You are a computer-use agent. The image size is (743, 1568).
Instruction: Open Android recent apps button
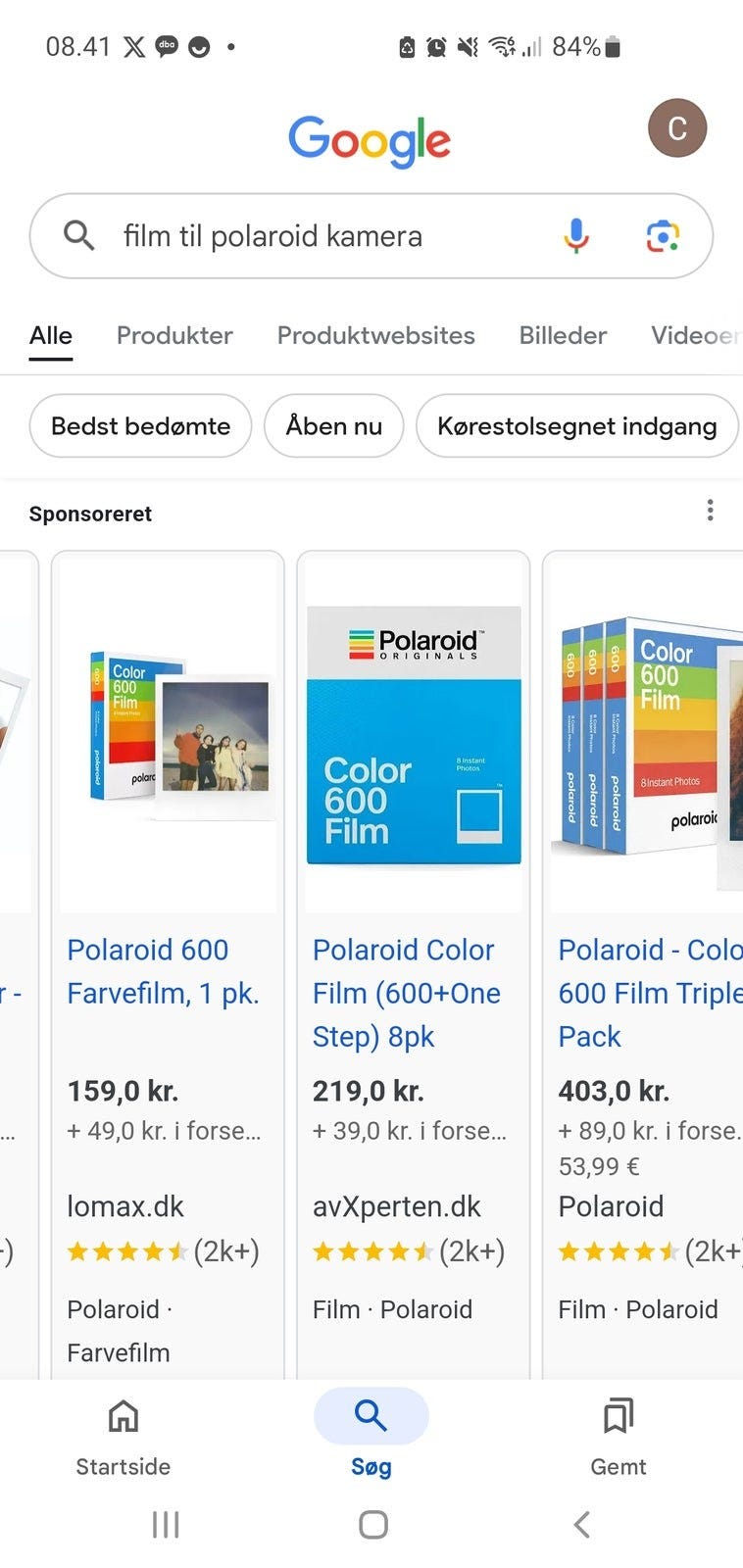[x=166, y=1525]
